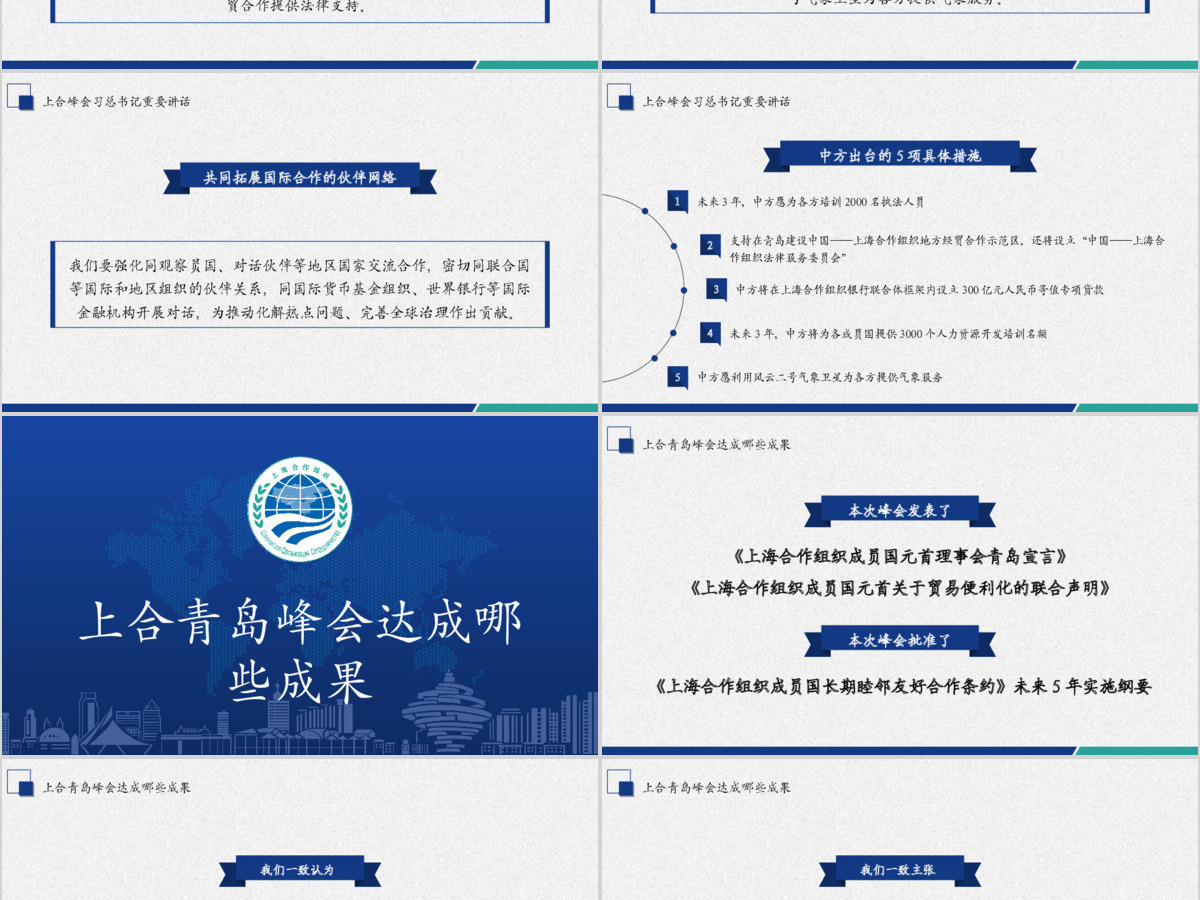Screen dimensions: 1200x900
Task: Select the 本次峰会批准了 ribbon banner
Action: [900, 641]
